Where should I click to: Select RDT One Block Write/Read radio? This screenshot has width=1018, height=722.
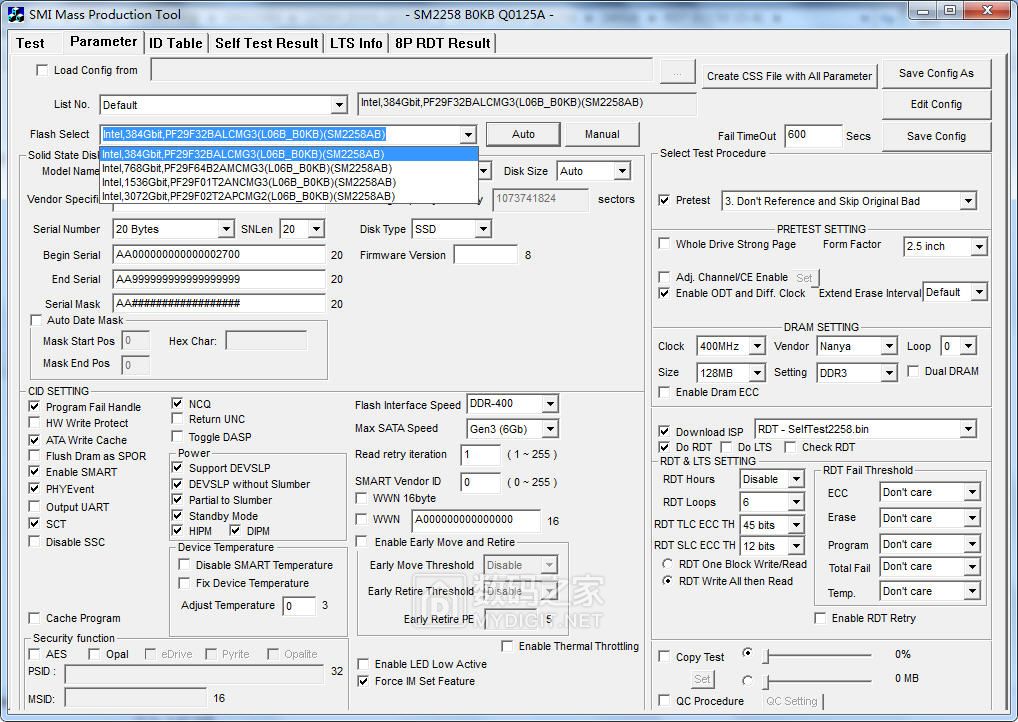[x=667, y=564]
